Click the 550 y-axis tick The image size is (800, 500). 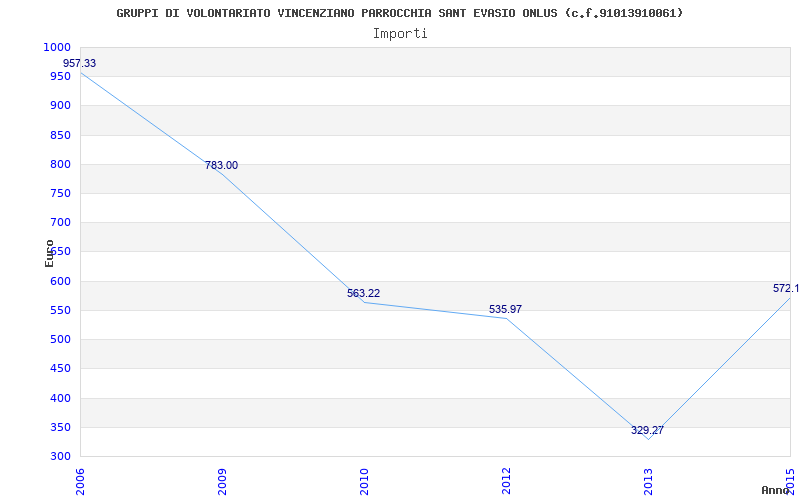click(60, 310)
